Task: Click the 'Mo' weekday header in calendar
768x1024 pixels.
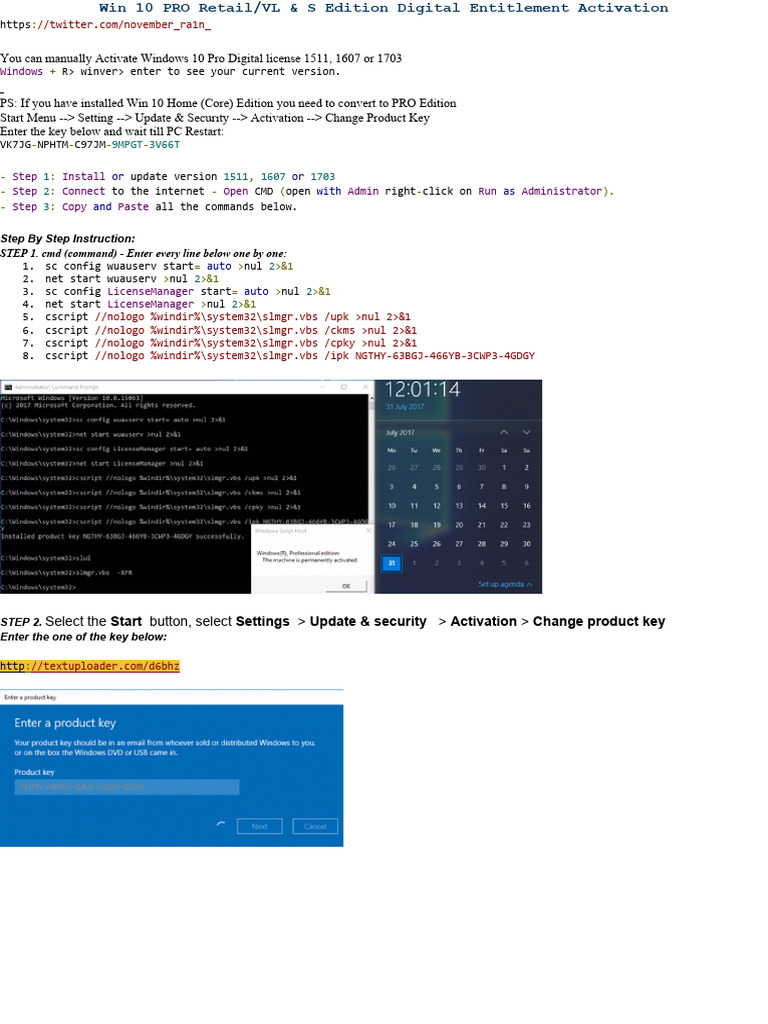Action: (x=392, y=451)
